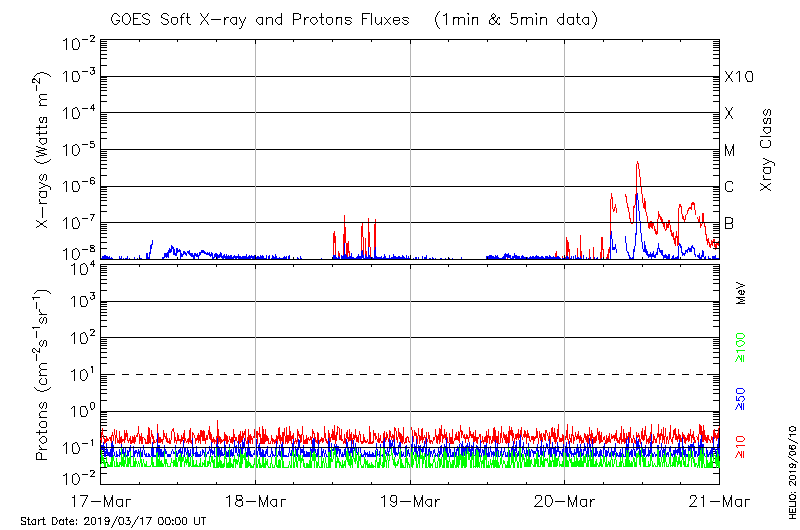Click the X-ray axis tick label 10^-8
This screenshot has height=530, width=800.
[x=79, y=253]
